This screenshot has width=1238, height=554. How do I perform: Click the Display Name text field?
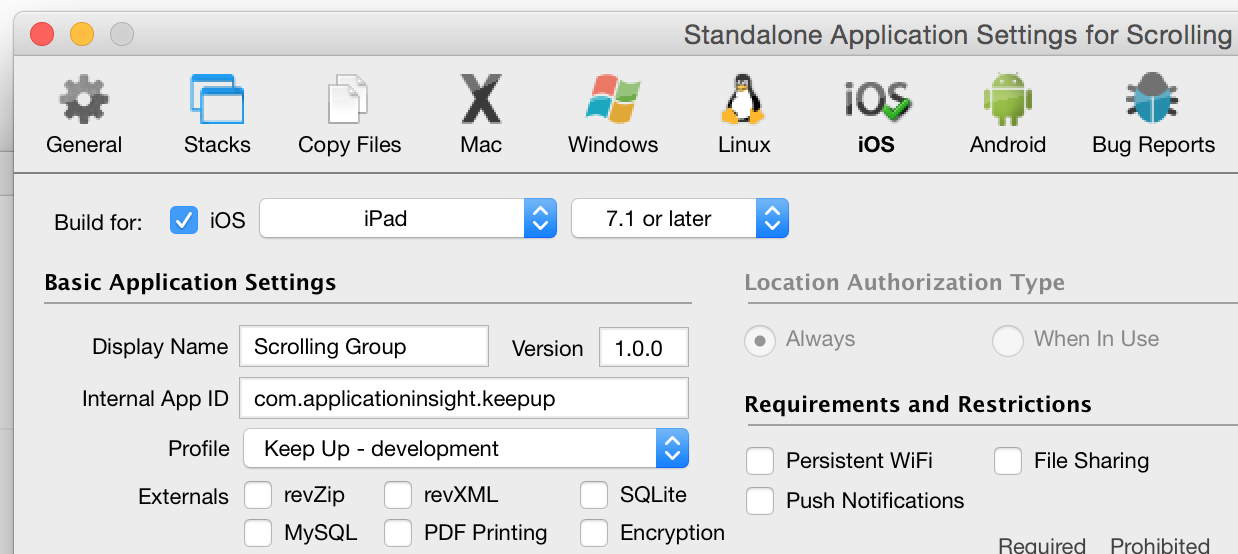point(364,347)
